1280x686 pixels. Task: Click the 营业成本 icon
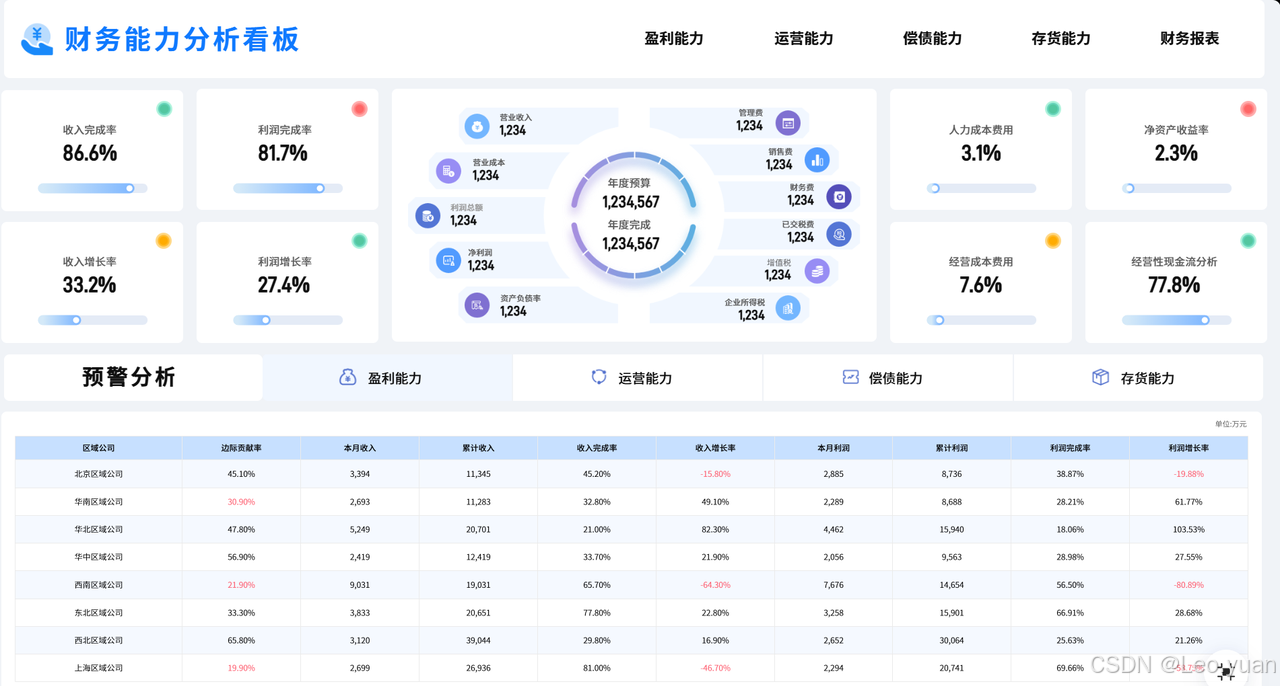pyautogui.click(x=448, y=171)
